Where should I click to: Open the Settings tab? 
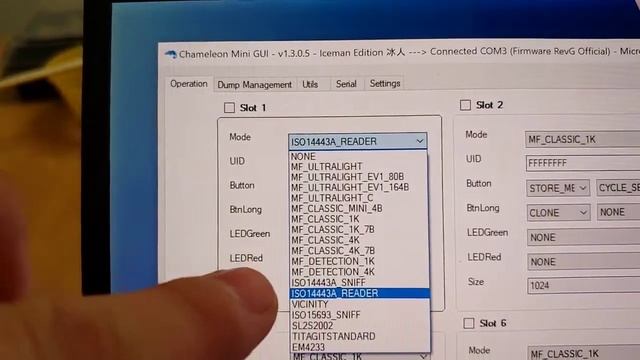(x=385, y=83)
